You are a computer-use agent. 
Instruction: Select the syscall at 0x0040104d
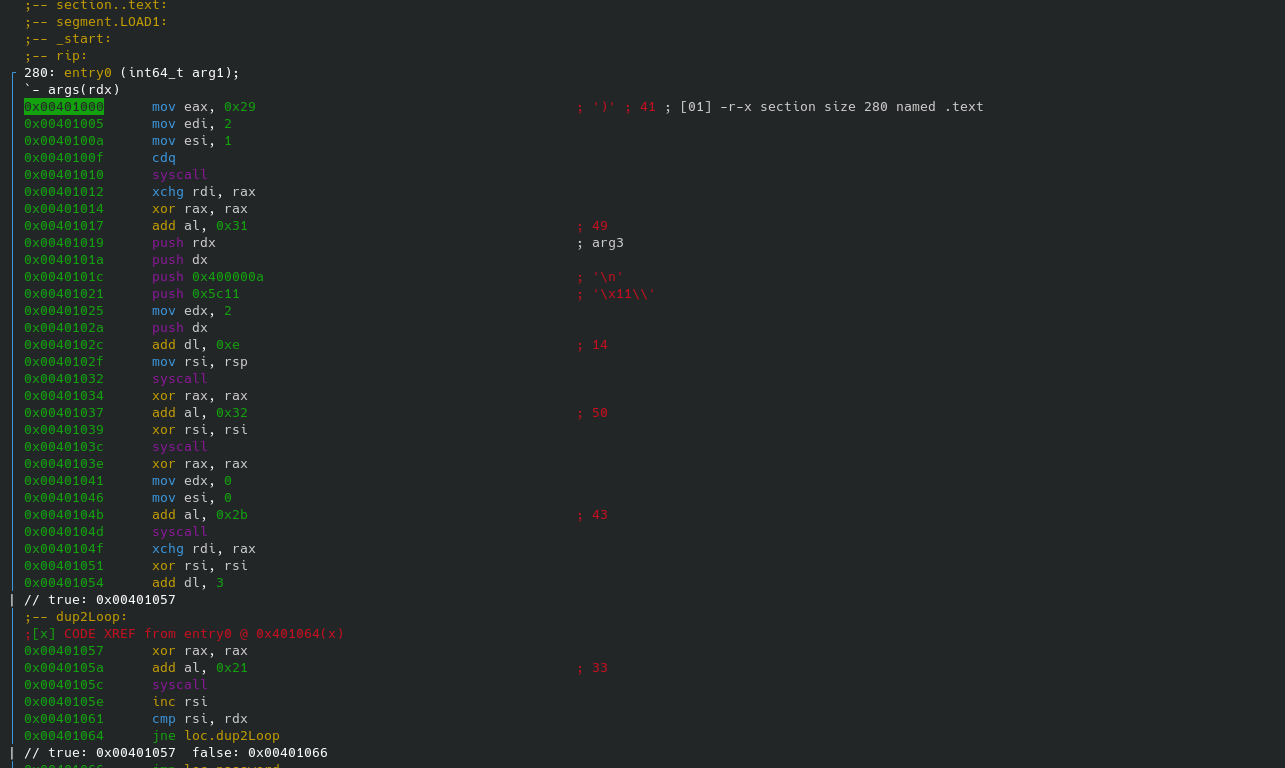[x=180, y=531]
